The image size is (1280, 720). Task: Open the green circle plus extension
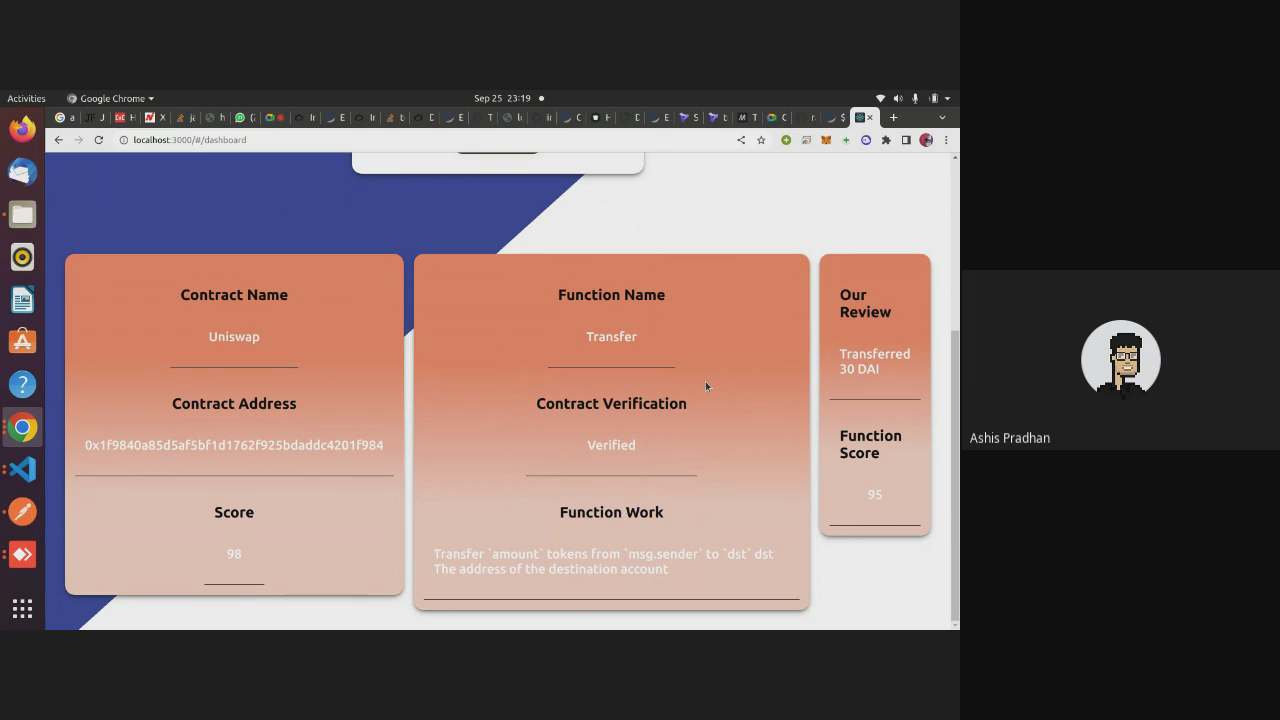tap(786, 140)
